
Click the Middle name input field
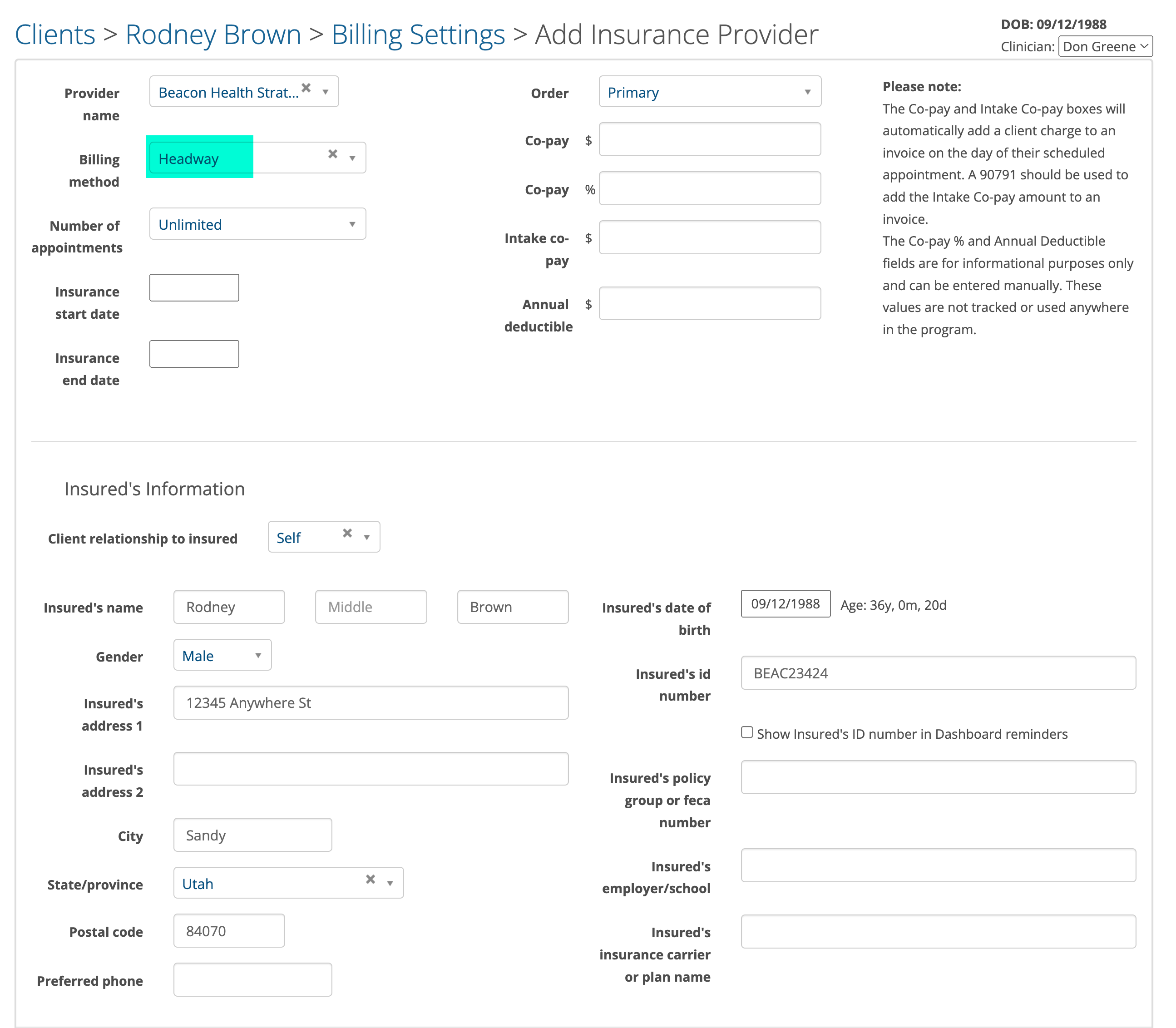[x=371, y=607]
